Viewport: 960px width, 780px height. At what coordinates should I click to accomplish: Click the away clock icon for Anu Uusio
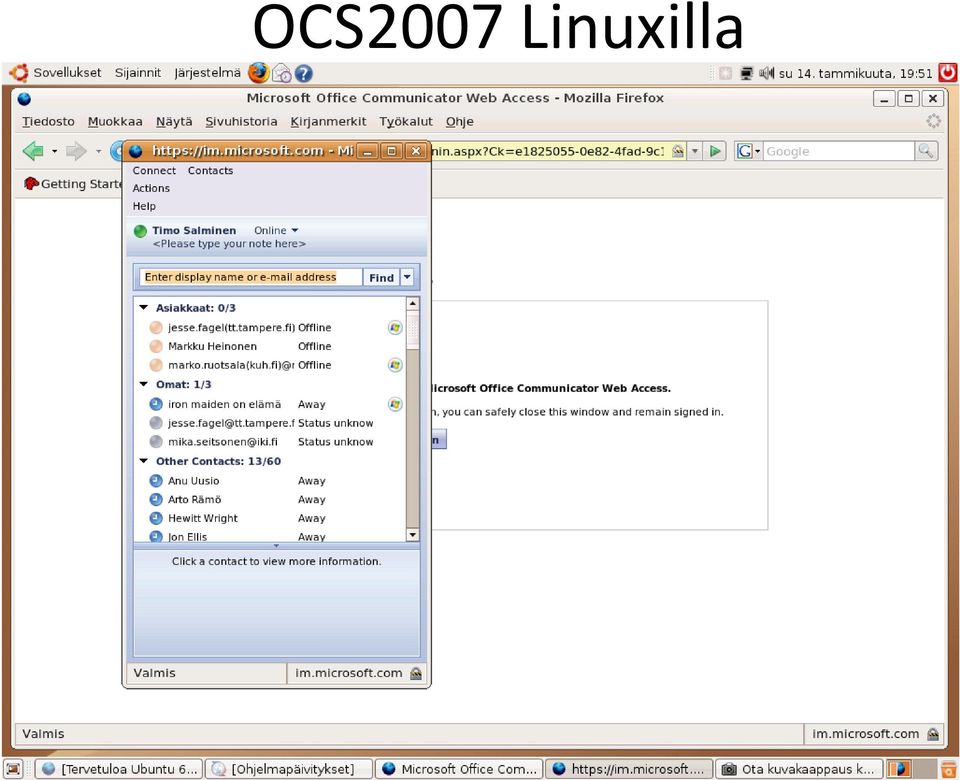click(156, 481)
